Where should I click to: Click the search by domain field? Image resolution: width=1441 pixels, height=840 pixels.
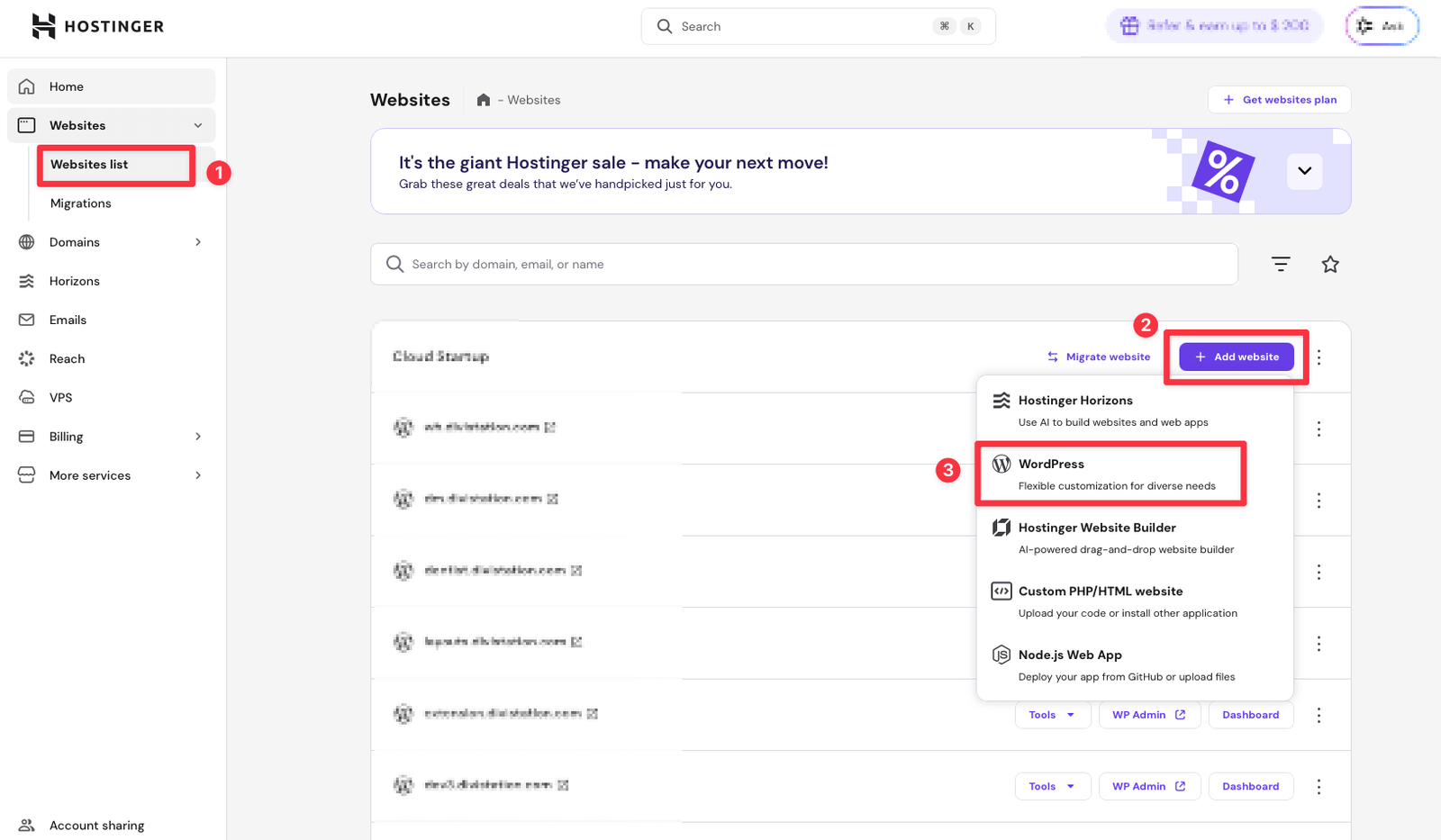coord(803,264)
